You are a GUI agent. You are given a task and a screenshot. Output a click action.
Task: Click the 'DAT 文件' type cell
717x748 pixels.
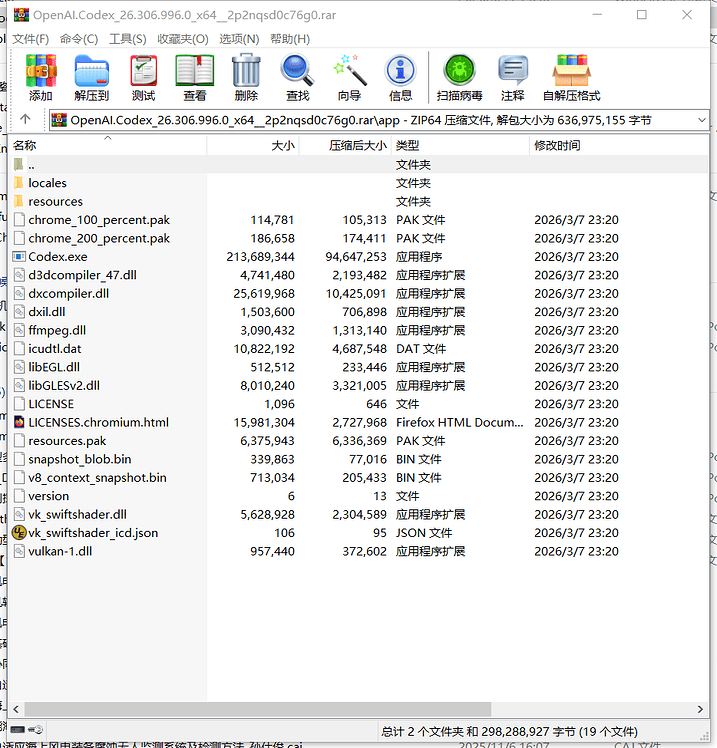click(421, 349)
